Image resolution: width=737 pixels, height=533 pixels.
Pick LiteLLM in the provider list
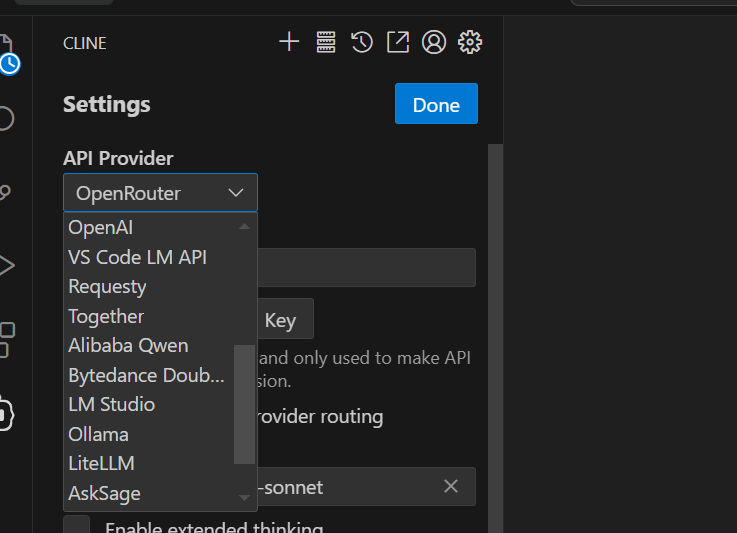(x=150, y=463)
